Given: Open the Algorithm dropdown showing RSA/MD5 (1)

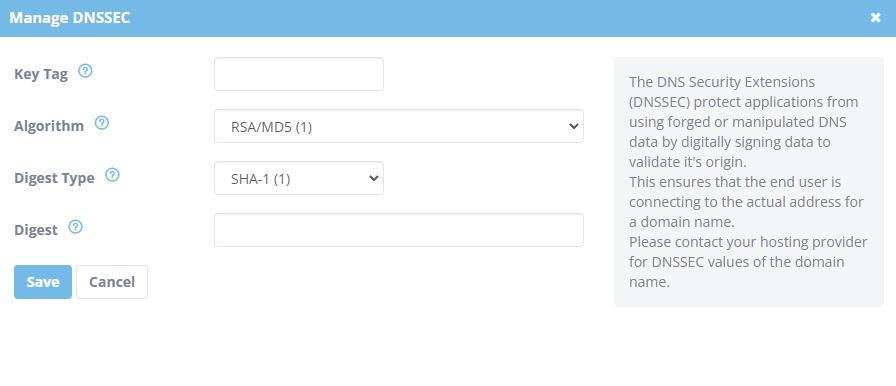Looking at the screenshot, I should coord(399,126).
